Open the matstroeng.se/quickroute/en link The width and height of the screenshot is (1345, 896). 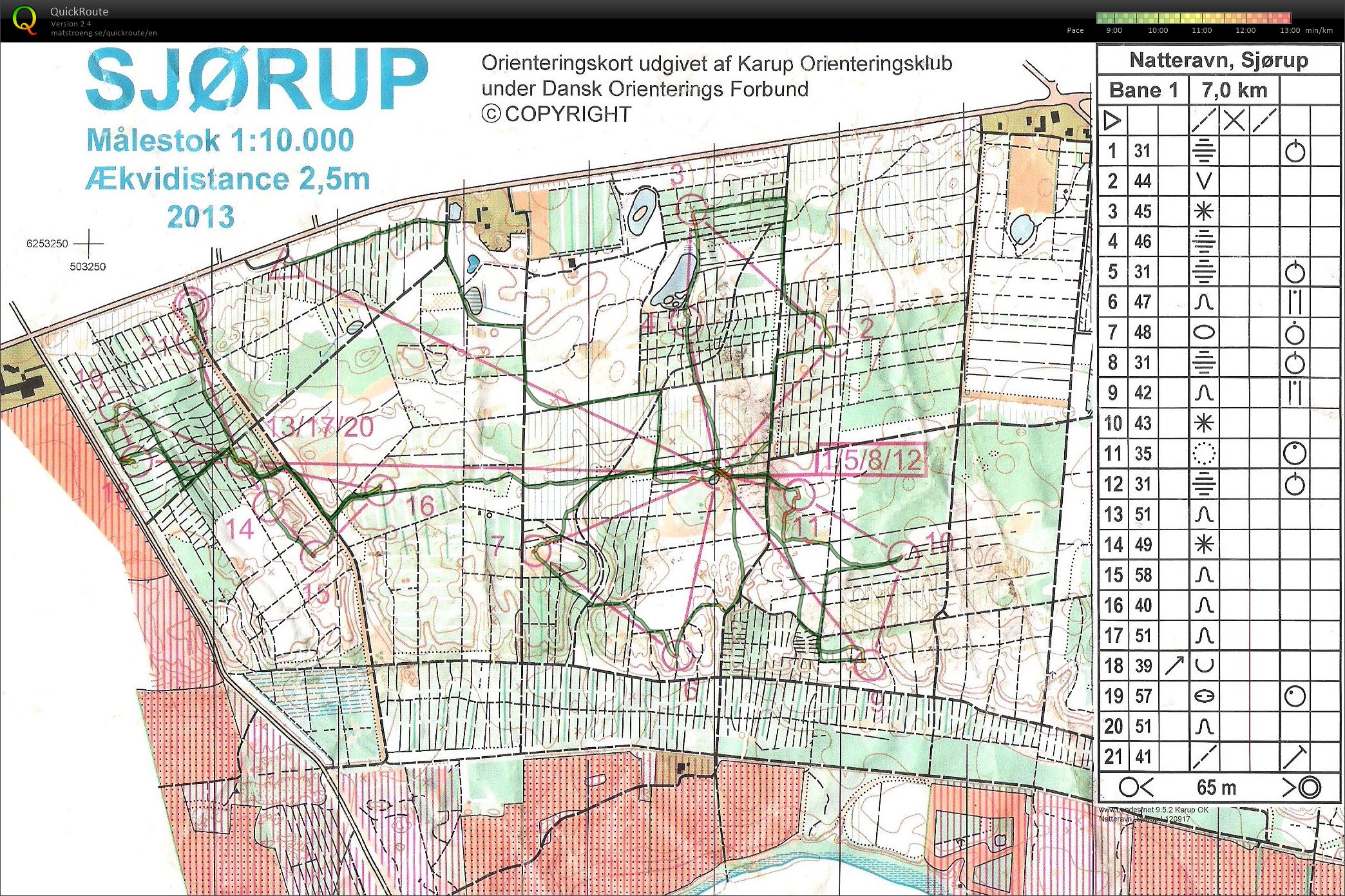click(x=104, y=33)
